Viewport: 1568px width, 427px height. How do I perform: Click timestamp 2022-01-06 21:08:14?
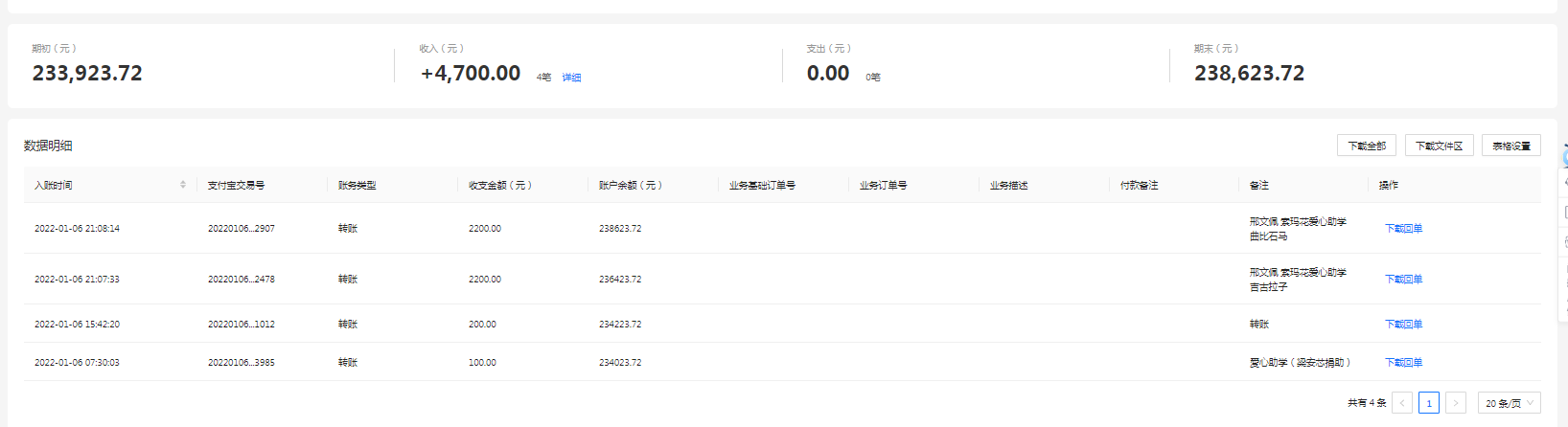point(77,229)
